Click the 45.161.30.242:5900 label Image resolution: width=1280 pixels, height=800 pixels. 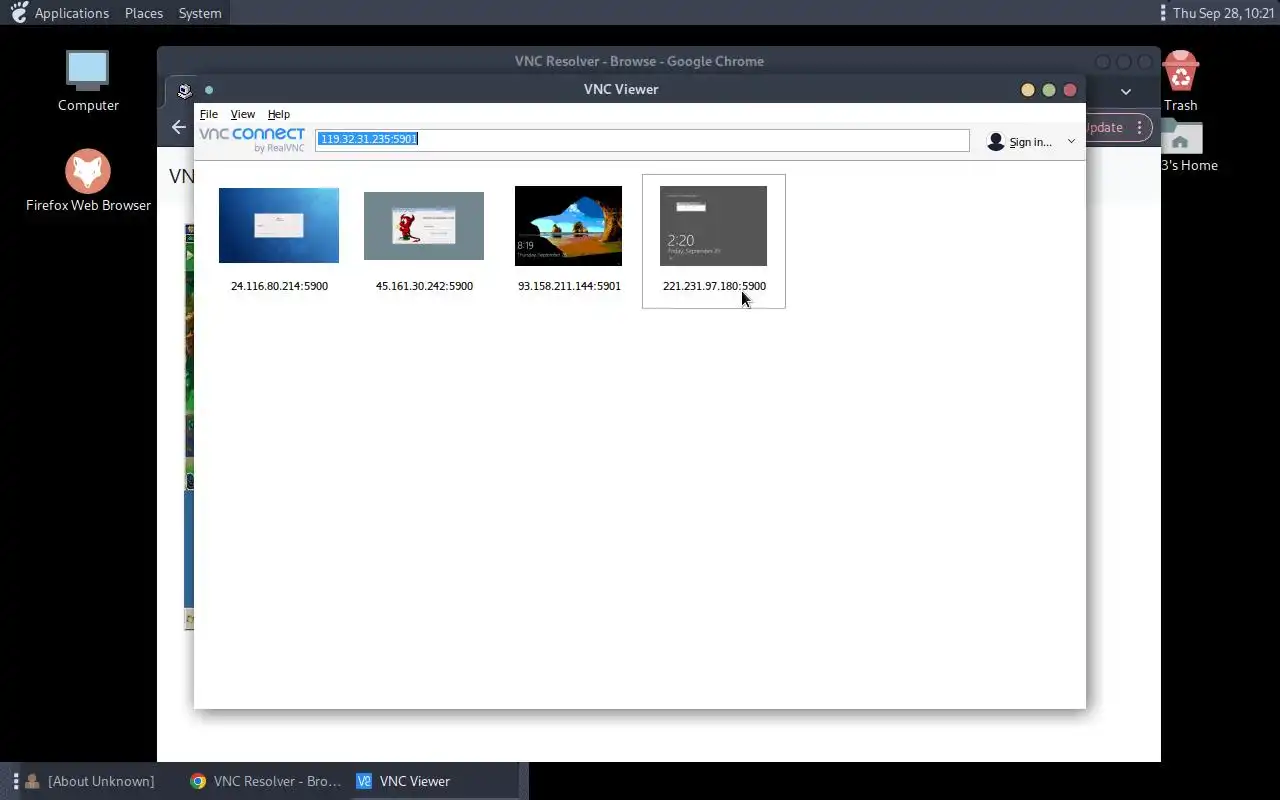[x=424, y=286]
